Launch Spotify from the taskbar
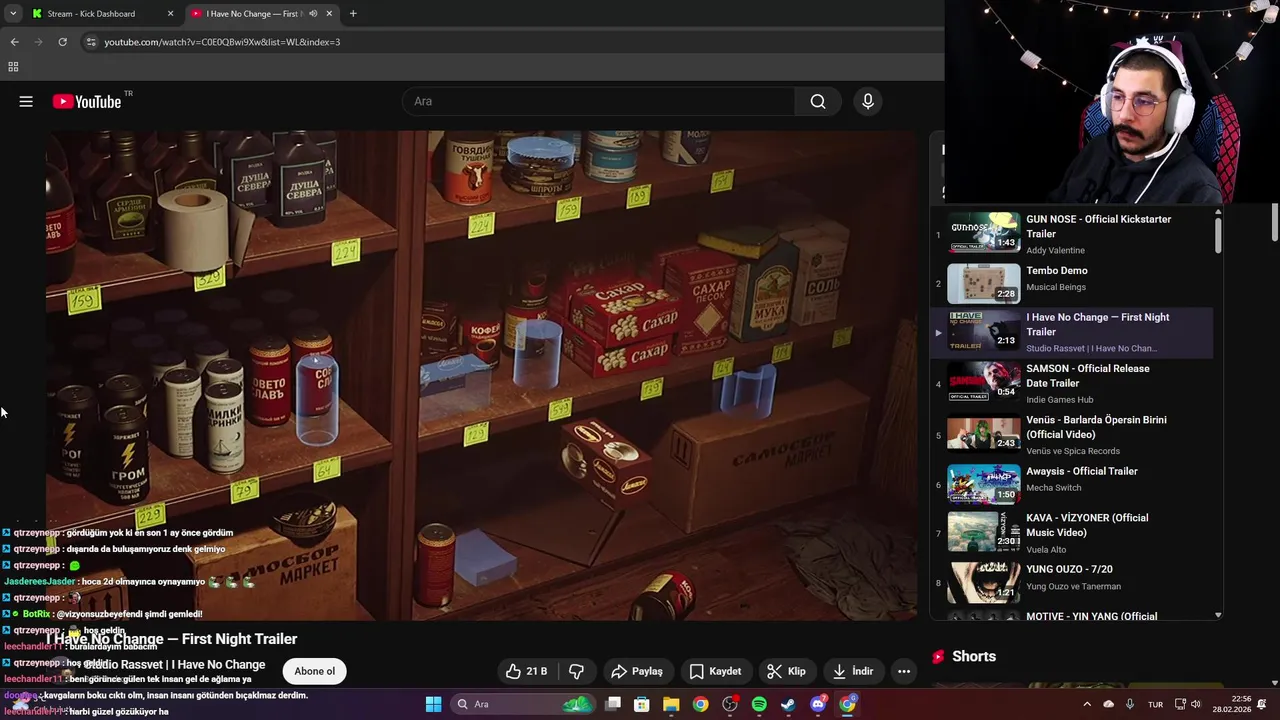1280x720 pixels. coord(759,704)
